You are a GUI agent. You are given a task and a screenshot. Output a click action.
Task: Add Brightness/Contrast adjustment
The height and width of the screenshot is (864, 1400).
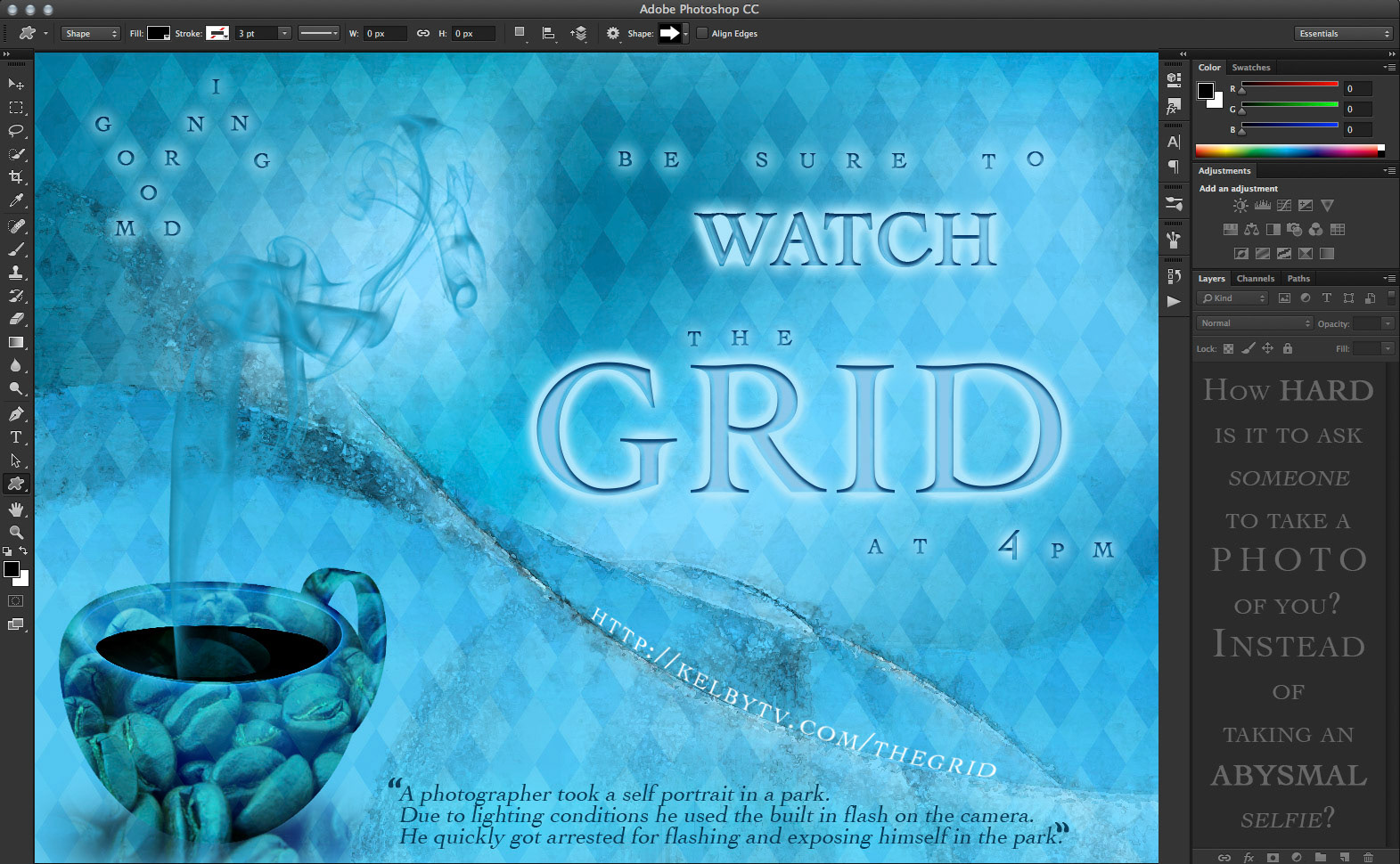click(1240, 205)
